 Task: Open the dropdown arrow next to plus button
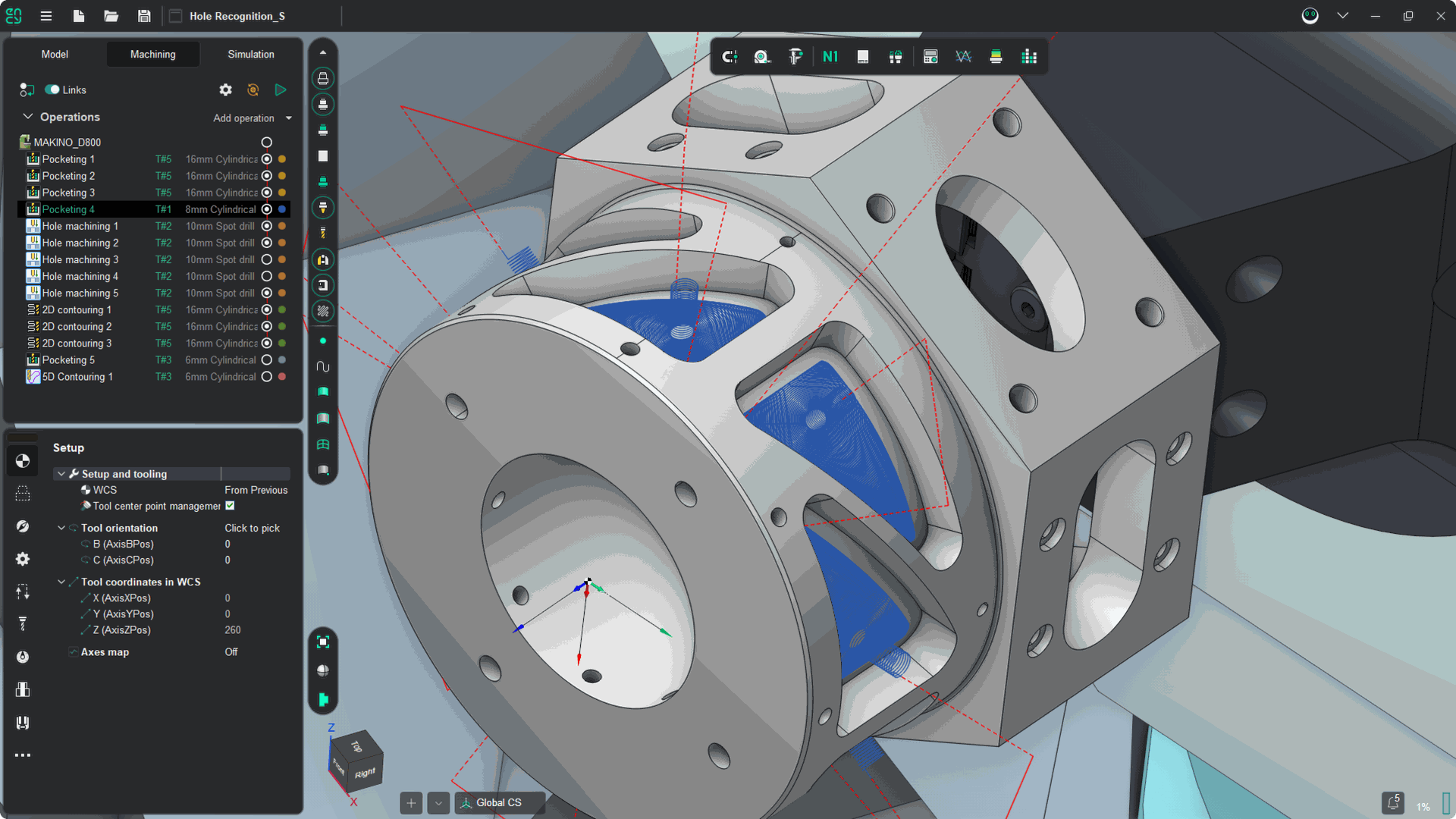click(x=438, y=802)
